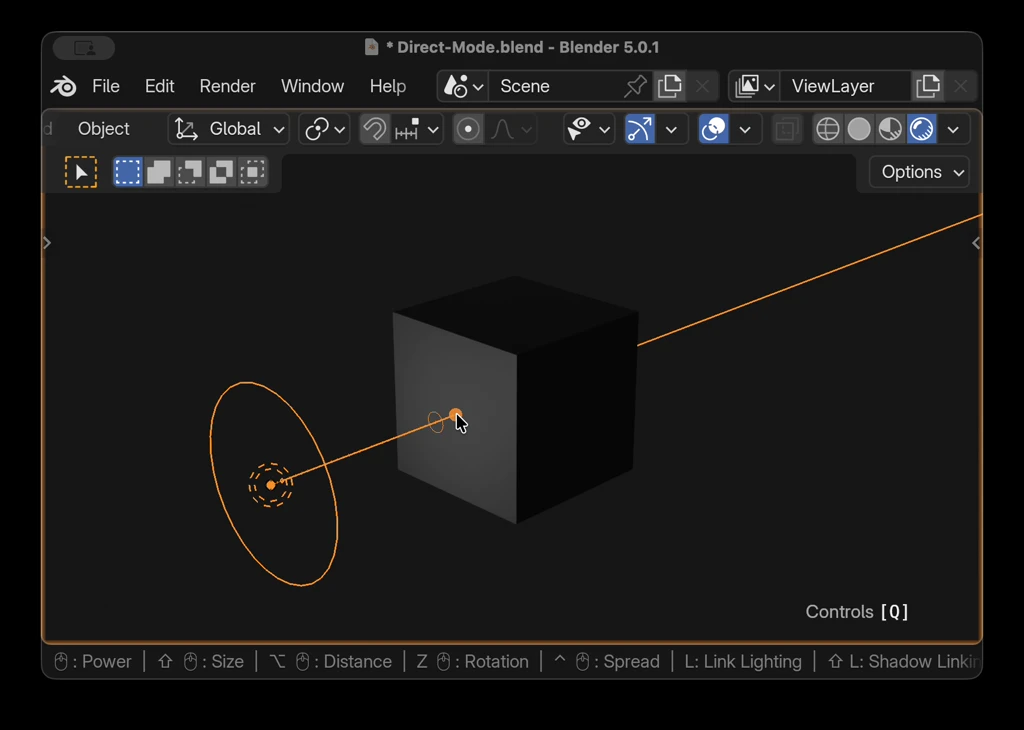Choose the Intersect selection mode icon

tap(252, 172)
